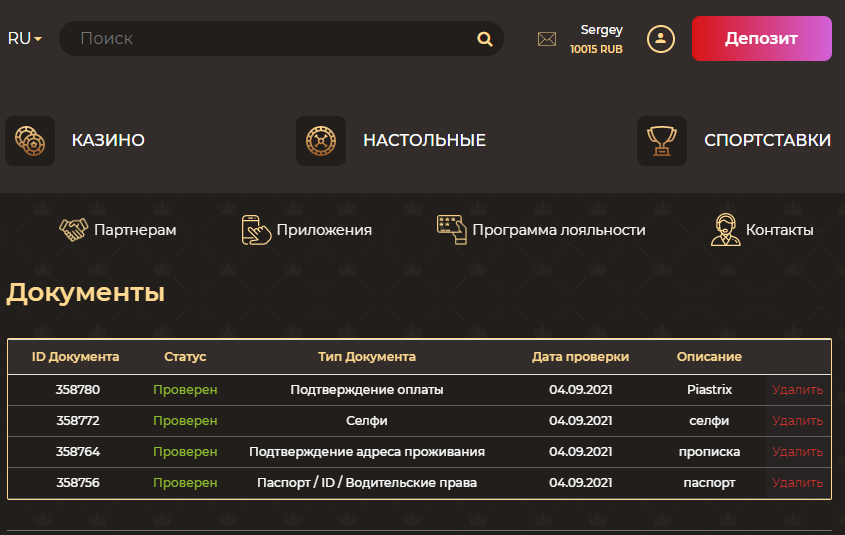Click the Депозит button
Viewport: 845px width, 535px height.
point(761,38)
